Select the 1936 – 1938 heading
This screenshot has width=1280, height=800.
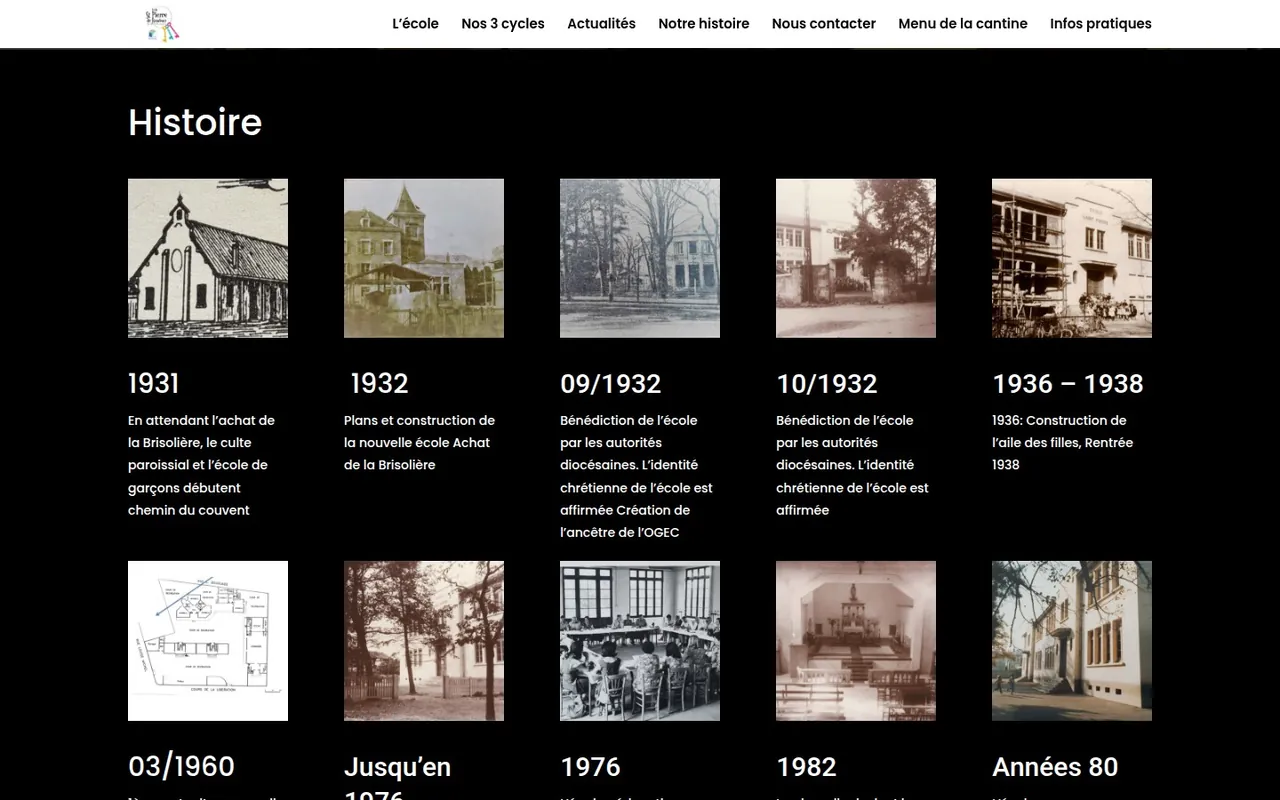pos(1068,383)
